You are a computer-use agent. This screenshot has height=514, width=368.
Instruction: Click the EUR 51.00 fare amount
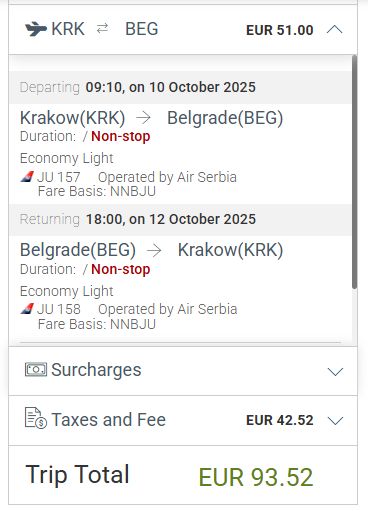(280, 30)
